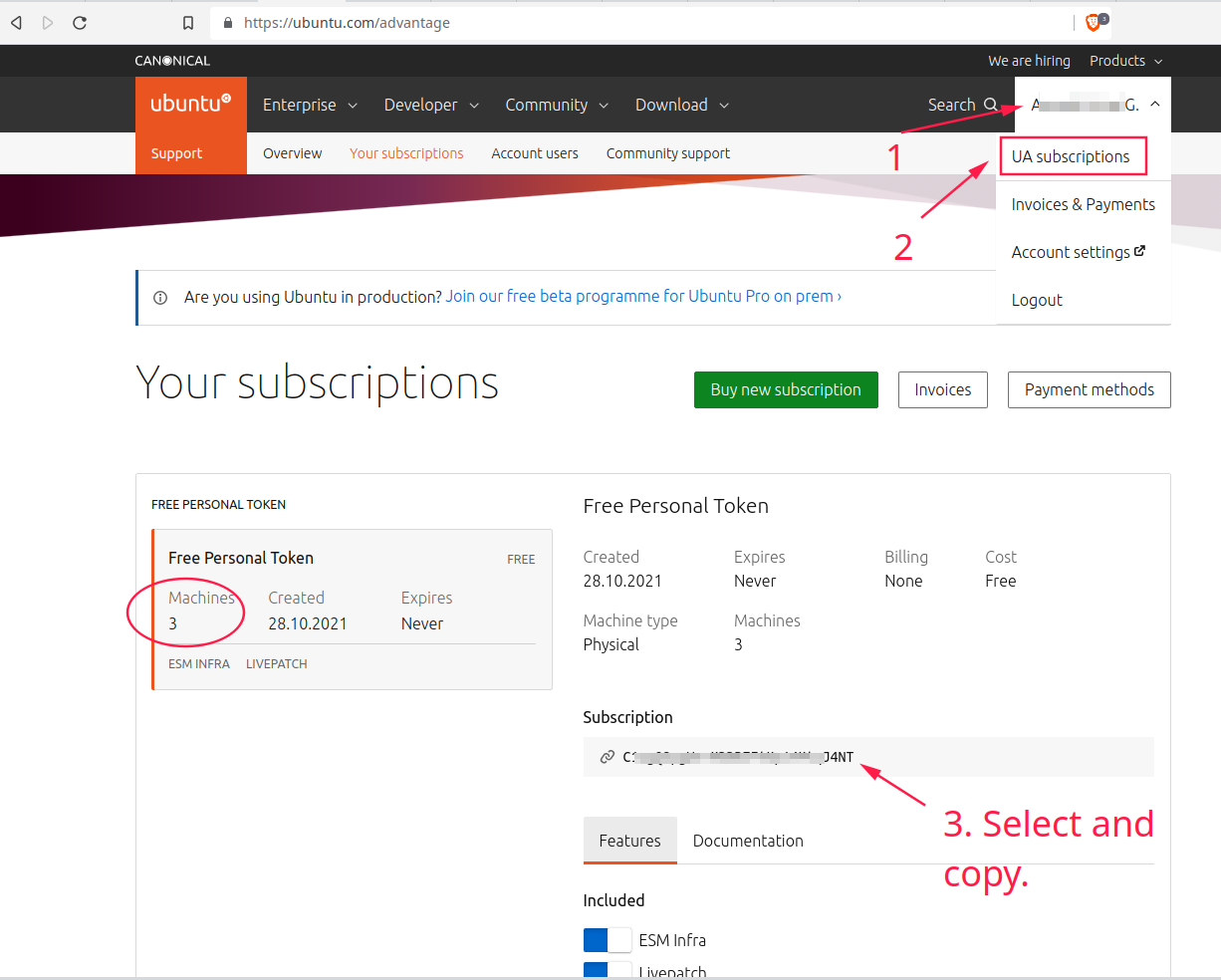Click the orange Ubuntu logo
Image resolution: width=1221 pixels, height=980 pixels.
[x=191, y=104]
